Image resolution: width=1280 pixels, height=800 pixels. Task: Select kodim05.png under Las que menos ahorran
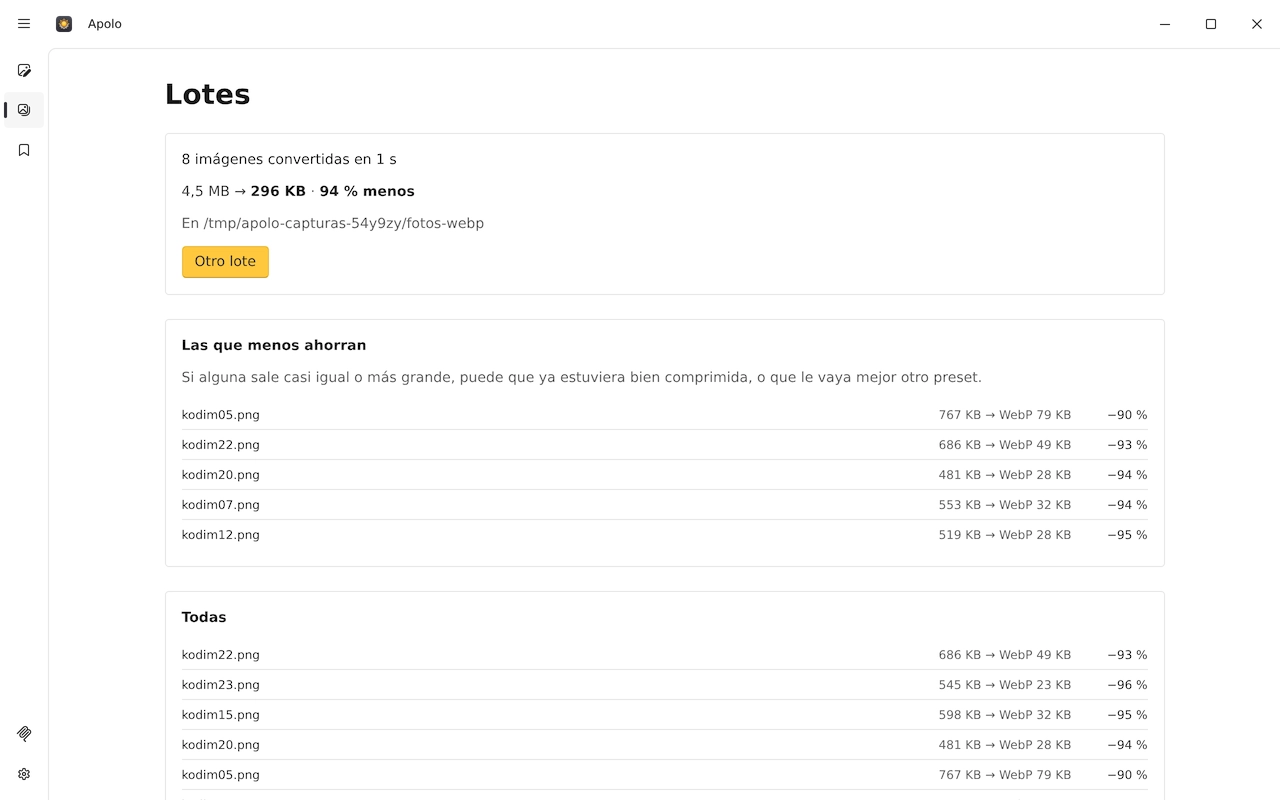(664, 415)
